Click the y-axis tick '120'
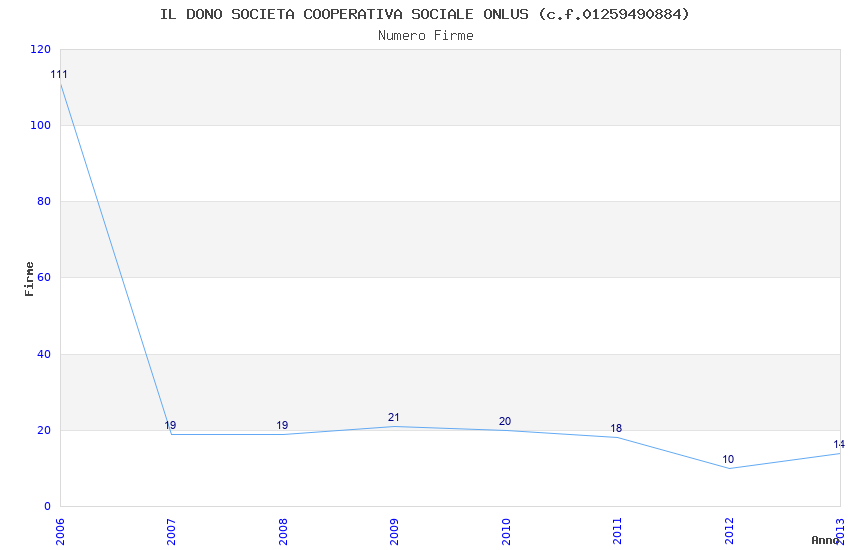Viewport: 850px width, 550px height. [x=40, y=49]
